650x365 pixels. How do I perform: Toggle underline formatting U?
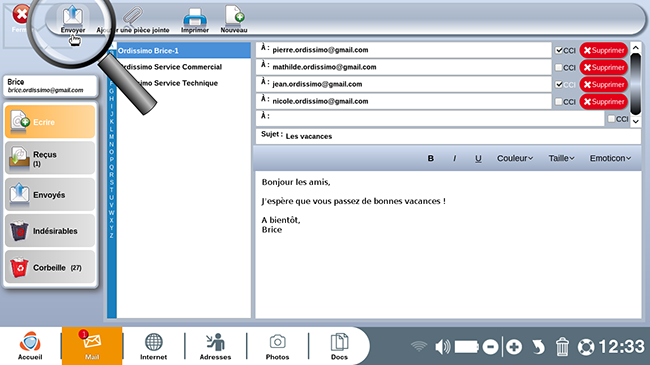click(478, 158)
